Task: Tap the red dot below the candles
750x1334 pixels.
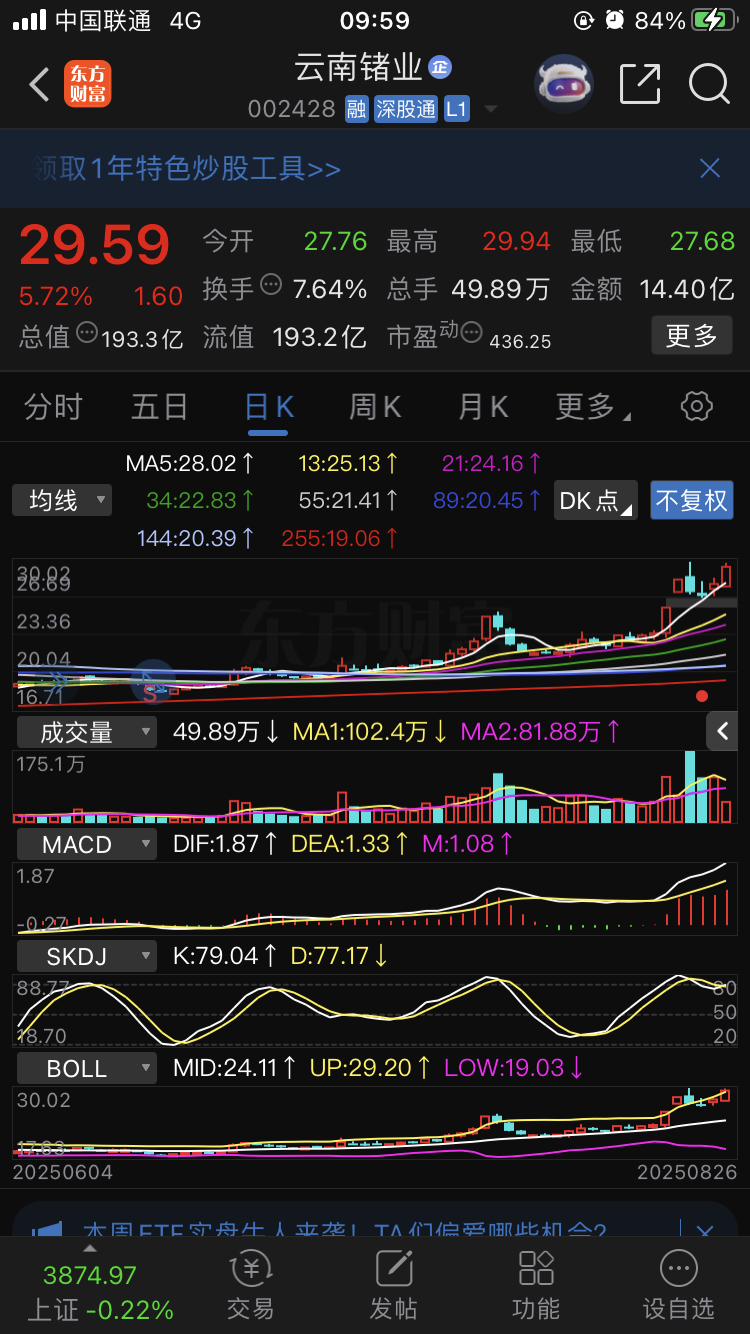Action: click(x=702, y=695)
